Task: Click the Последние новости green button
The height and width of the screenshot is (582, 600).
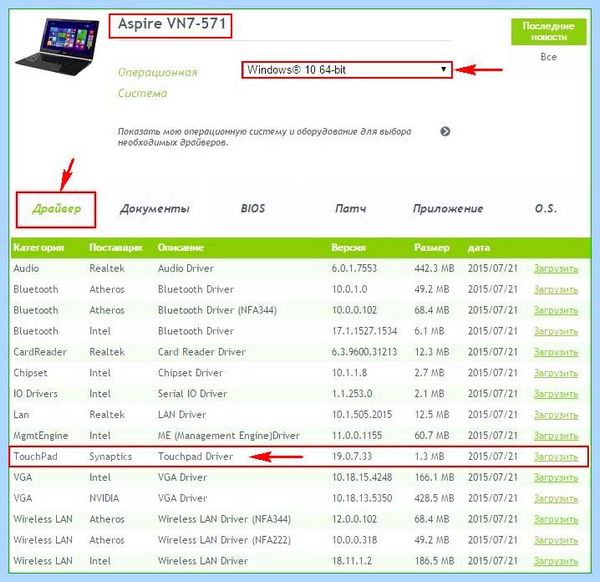Action: coord(548,32)
